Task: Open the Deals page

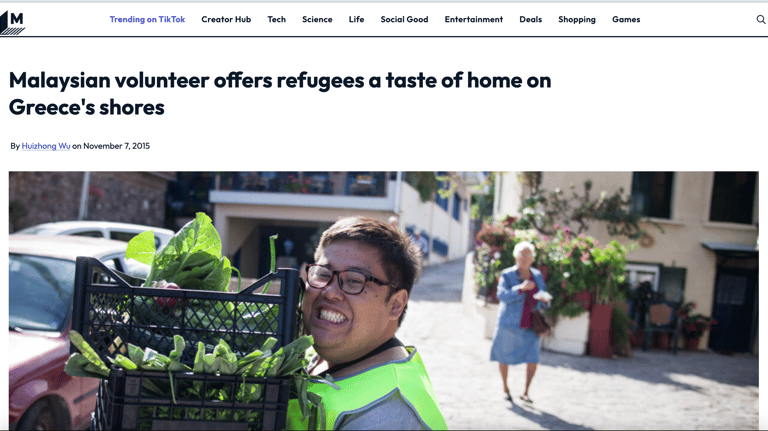Action: pyautogui.click(x=530, y=20)
